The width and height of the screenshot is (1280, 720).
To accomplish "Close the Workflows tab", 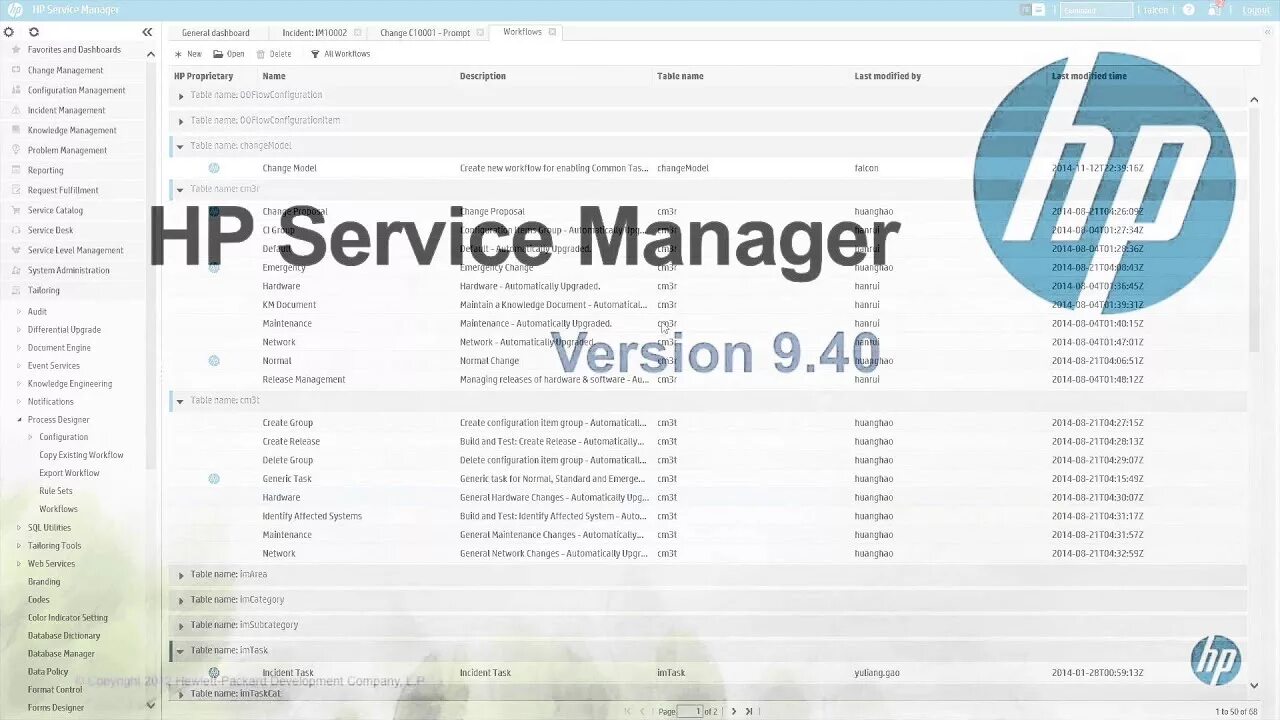I will (552, 32).
